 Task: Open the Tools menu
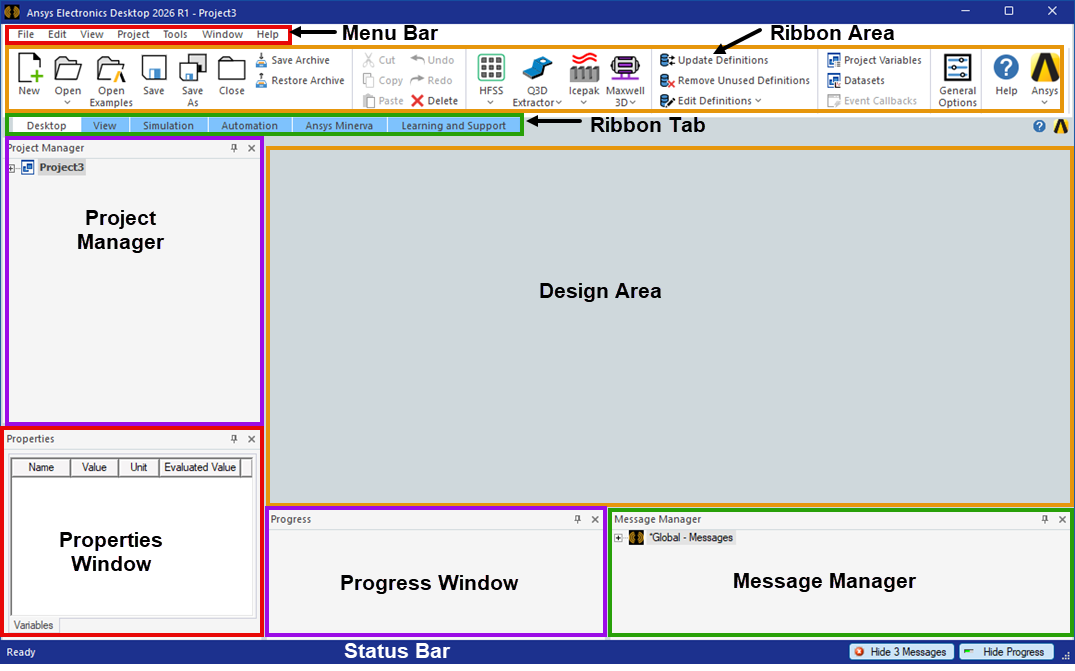175,34
